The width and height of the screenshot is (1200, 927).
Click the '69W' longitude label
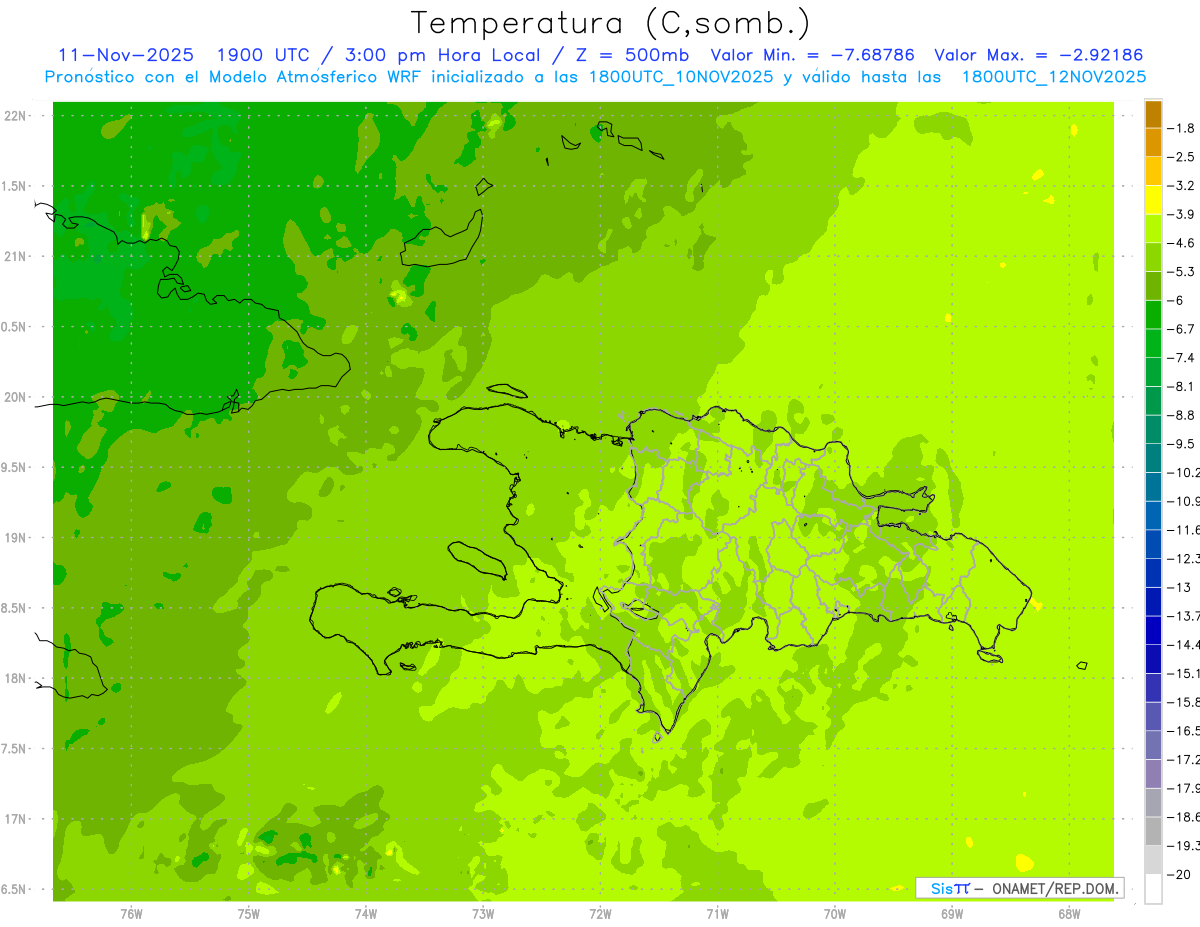coord(952,914)
